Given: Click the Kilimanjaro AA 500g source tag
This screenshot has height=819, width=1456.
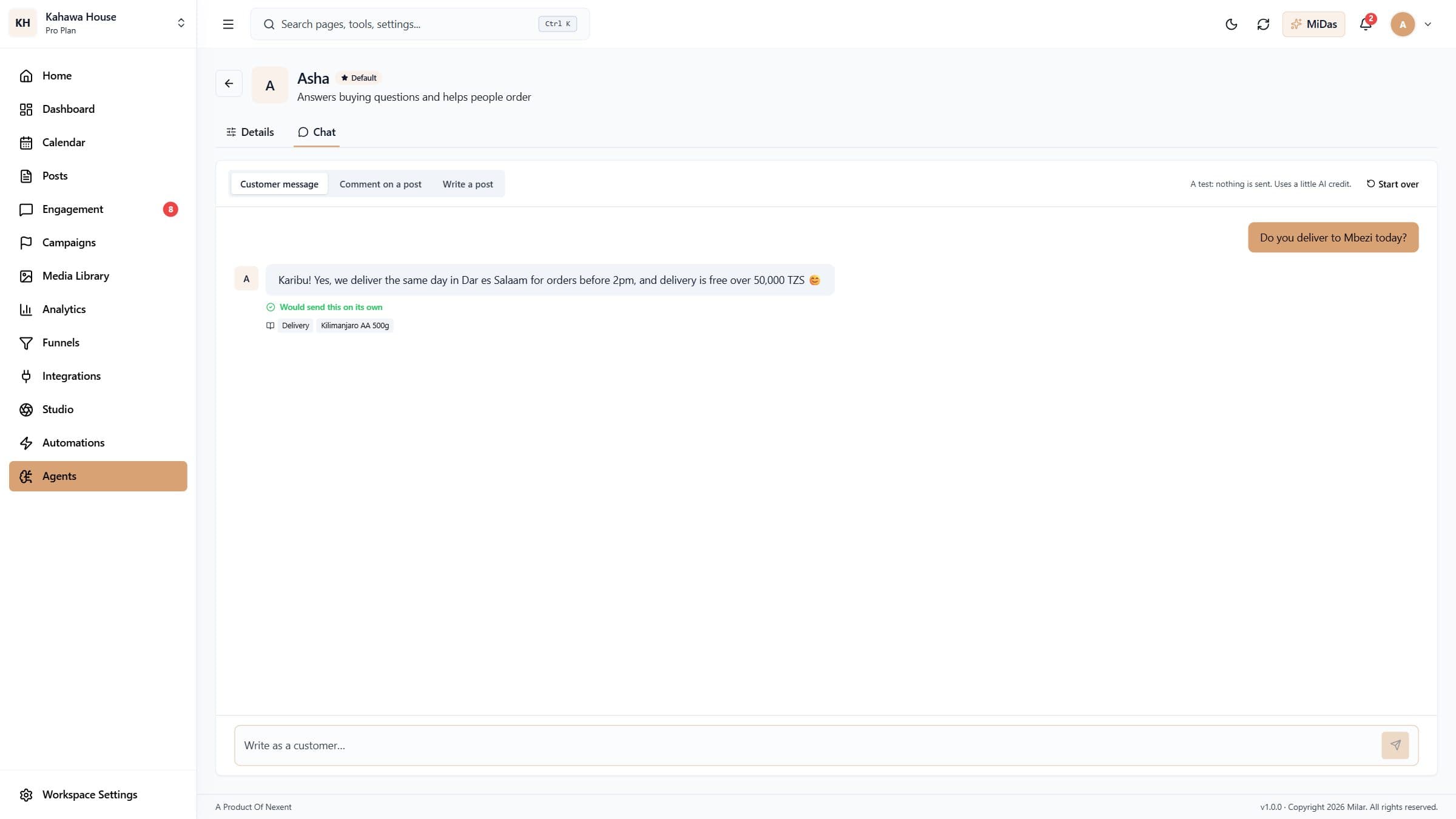Looking at the screenshot, I should point(355,326).
